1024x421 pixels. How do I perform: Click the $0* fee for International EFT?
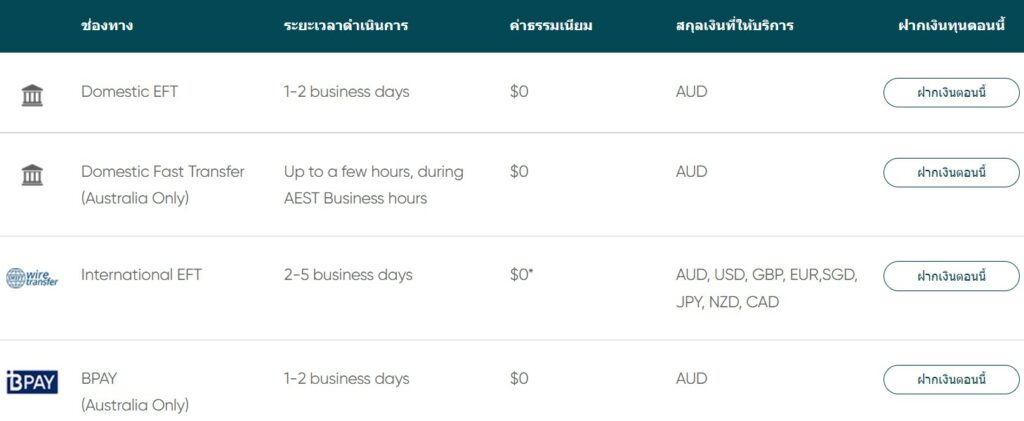click(521, 274)
